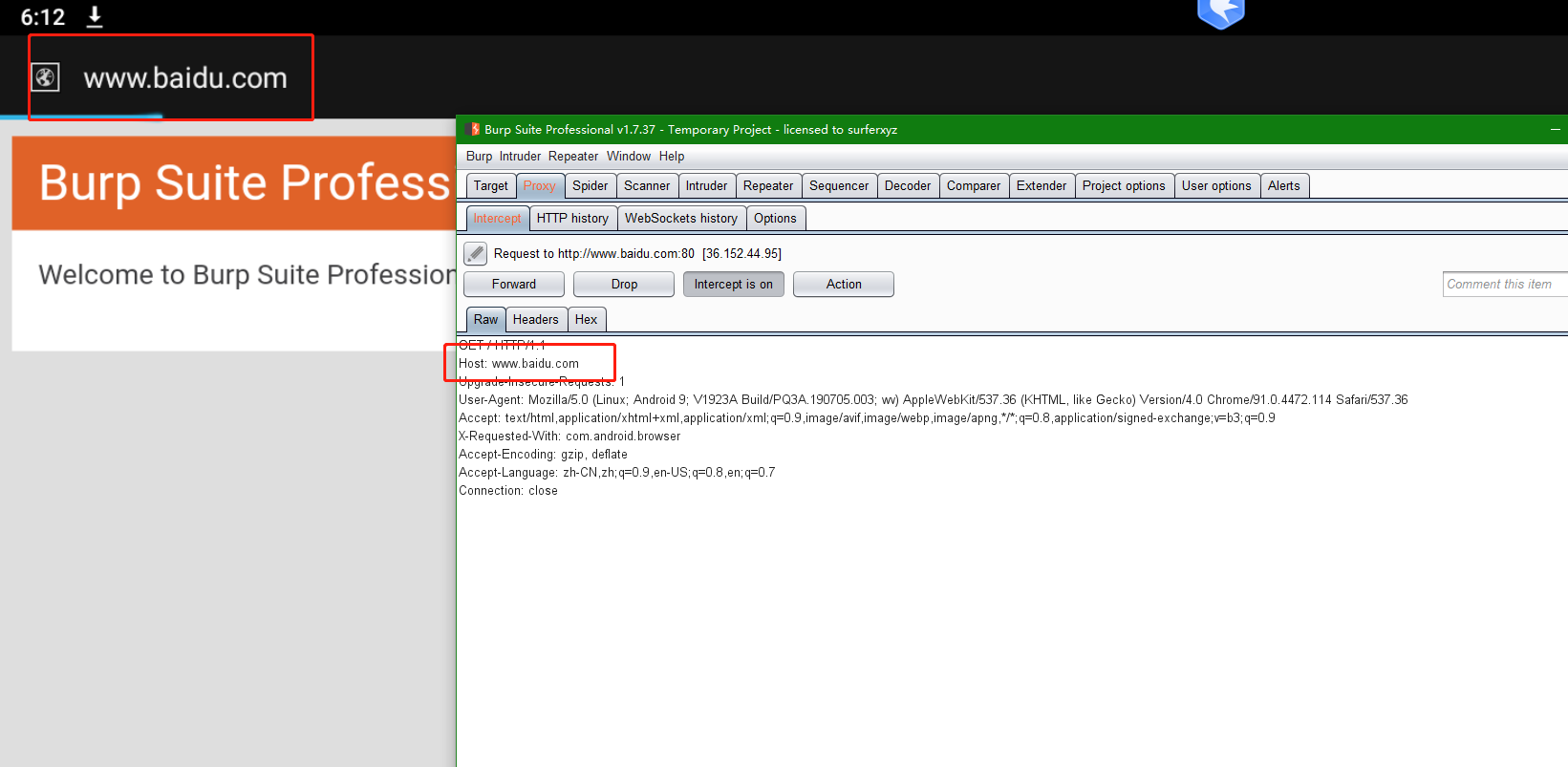Select the Raw view tab
This screenshot has width=1568, height=767.
point(485,320)
